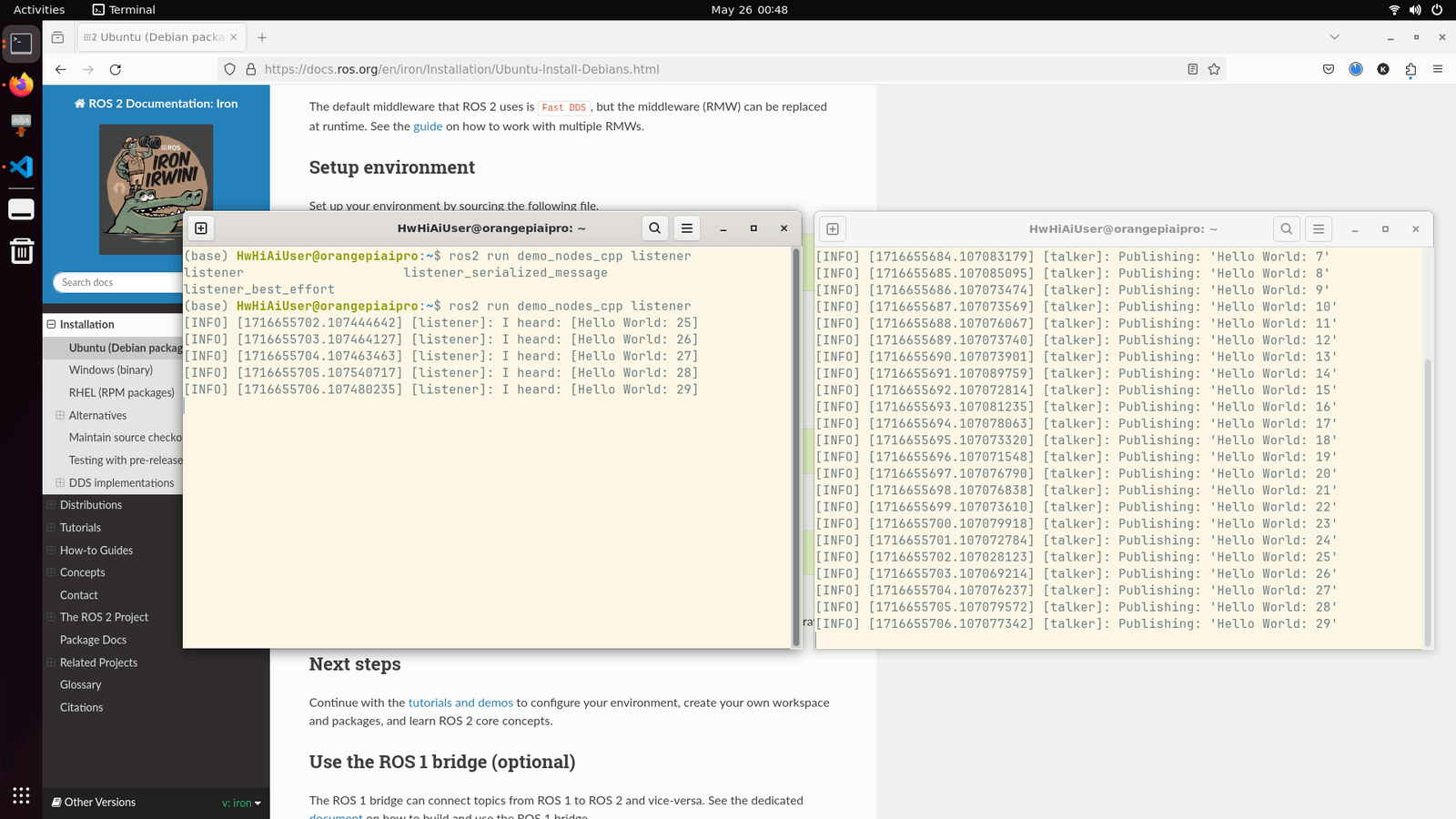Image resolution: width=1456 pixels, height=819 pixels.
Task: Click the list all tabs chevron
Action: (1334, 37)
